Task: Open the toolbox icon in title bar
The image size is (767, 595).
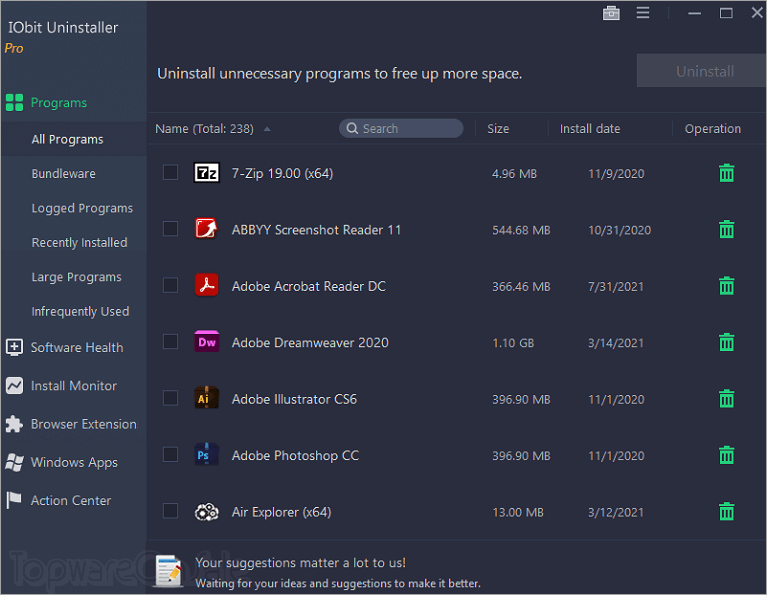Action: 611,13
